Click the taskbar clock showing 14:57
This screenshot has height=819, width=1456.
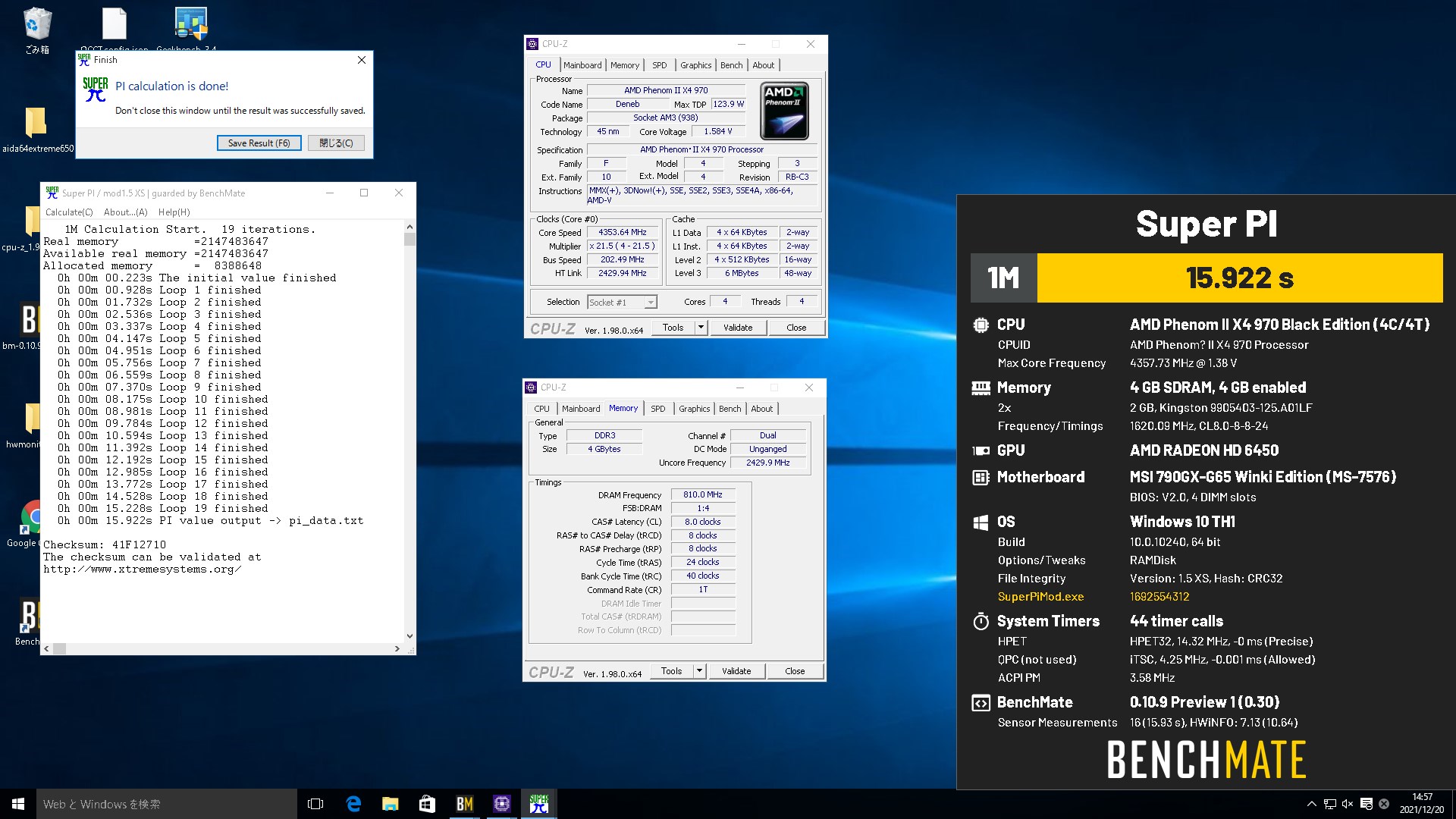pos(1422,804)
